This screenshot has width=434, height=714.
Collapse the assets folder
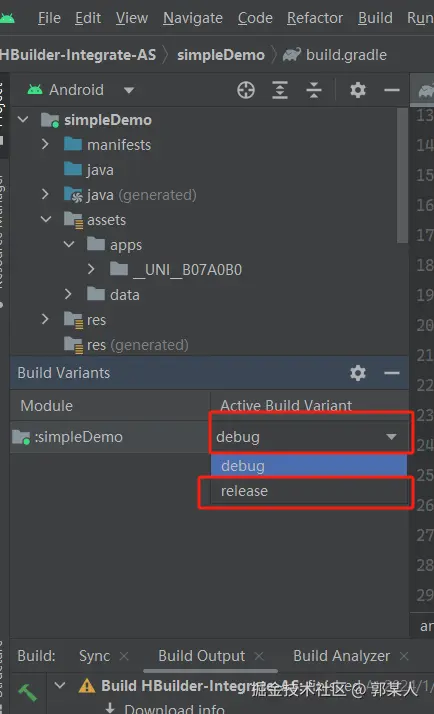(46, 219)
